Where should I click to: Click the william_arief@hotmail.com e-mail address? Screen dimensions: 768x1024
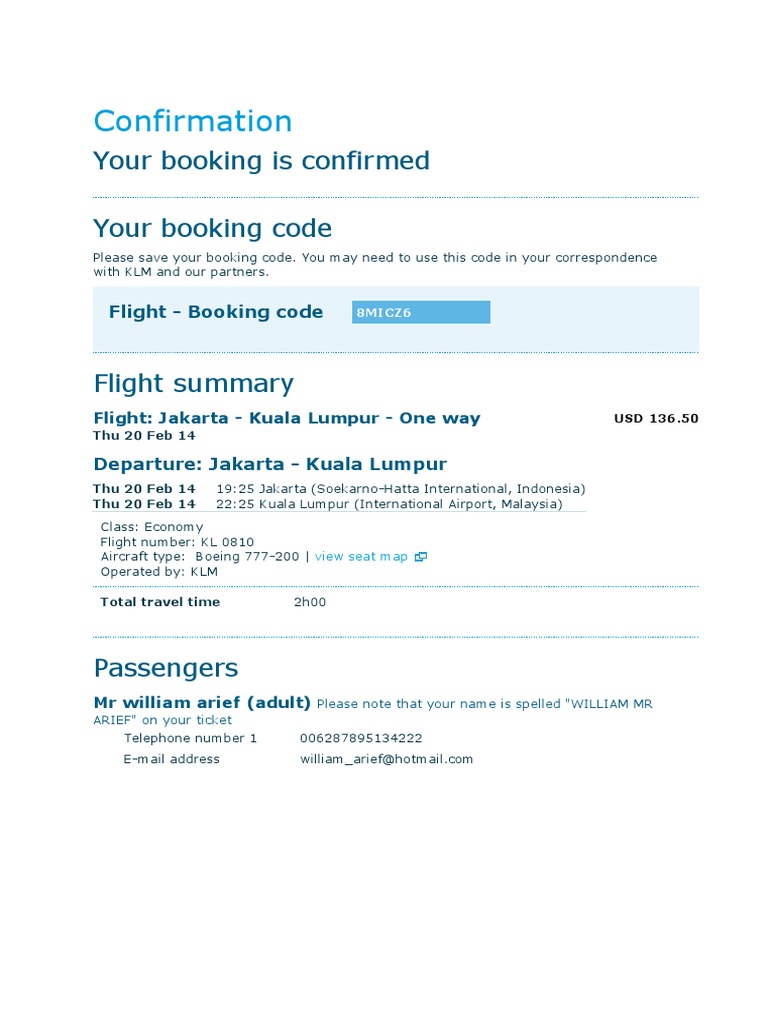pos(386,759)
